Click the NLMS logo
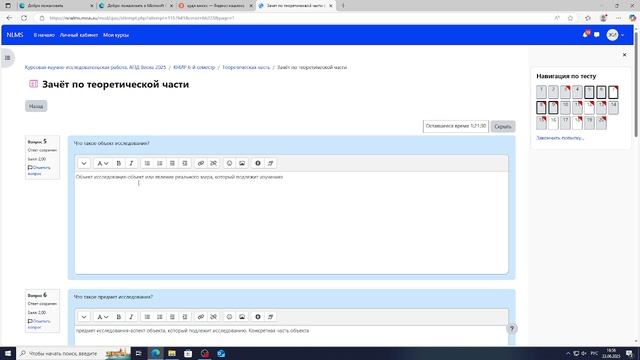 click(15, 35)
